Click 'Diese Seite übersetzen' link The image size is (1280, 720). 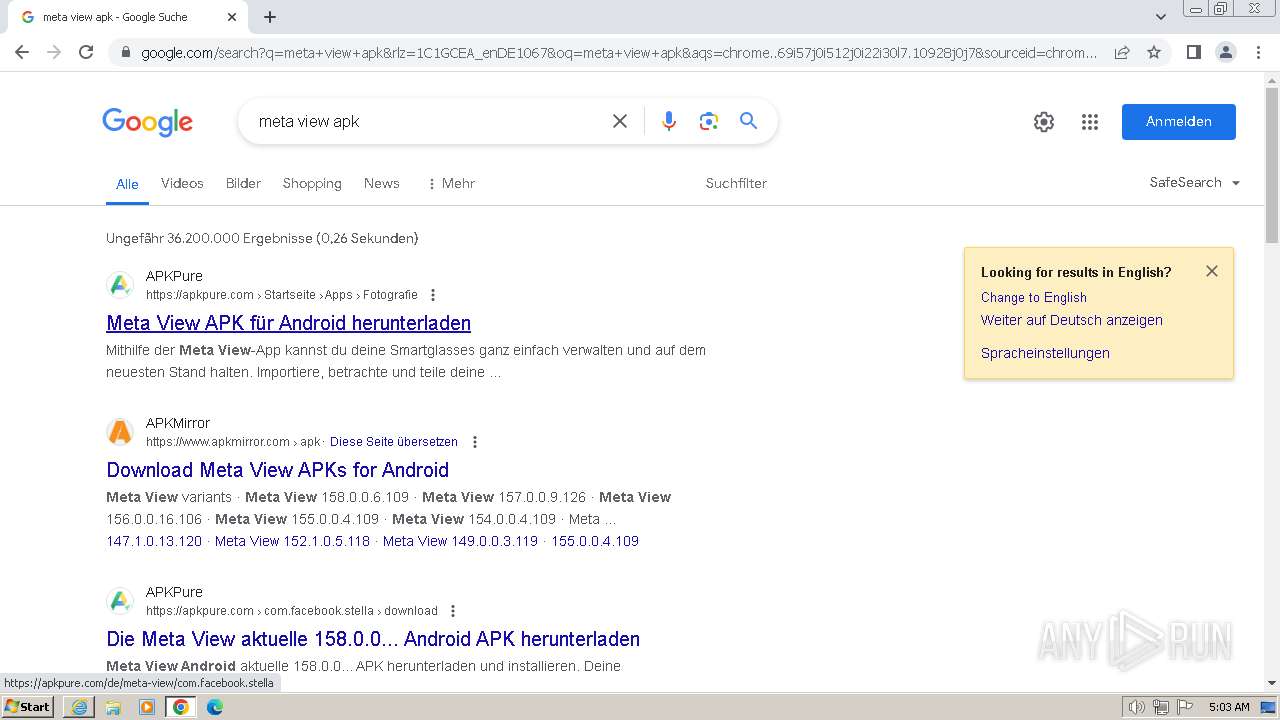click(394, 442)
